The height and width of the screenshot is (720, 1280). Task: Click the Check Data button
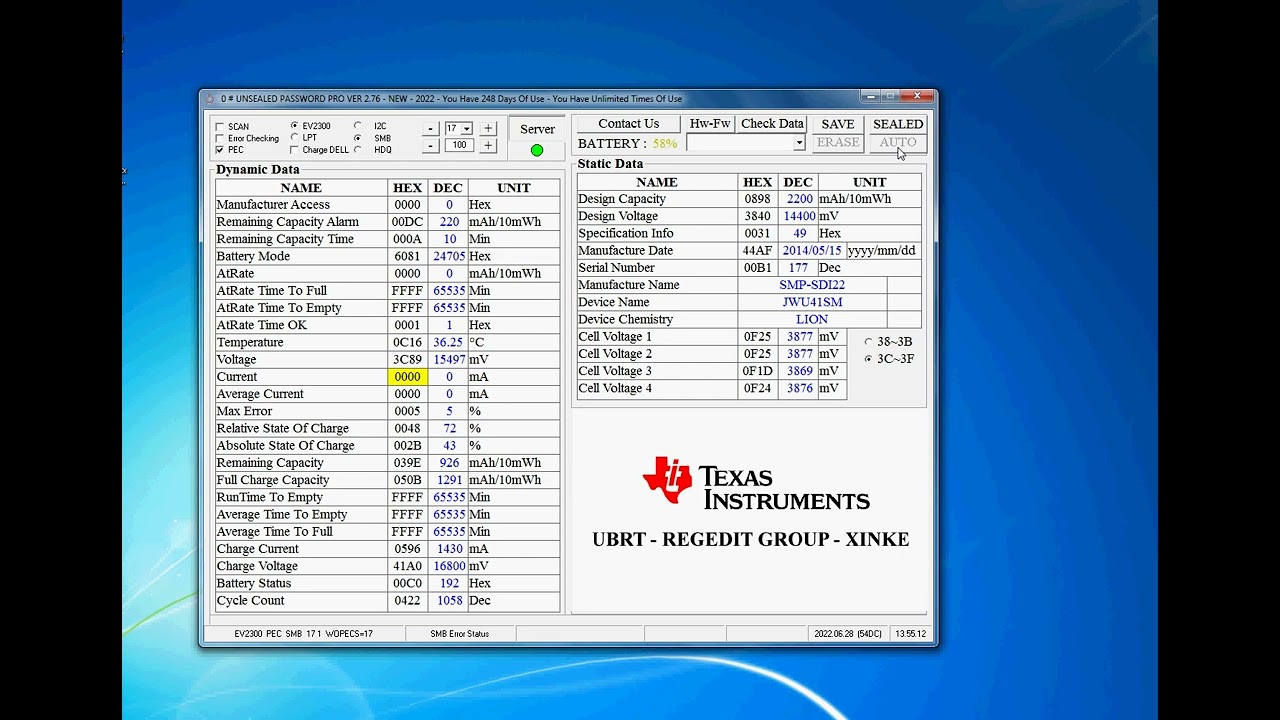[x=772, y=124]
